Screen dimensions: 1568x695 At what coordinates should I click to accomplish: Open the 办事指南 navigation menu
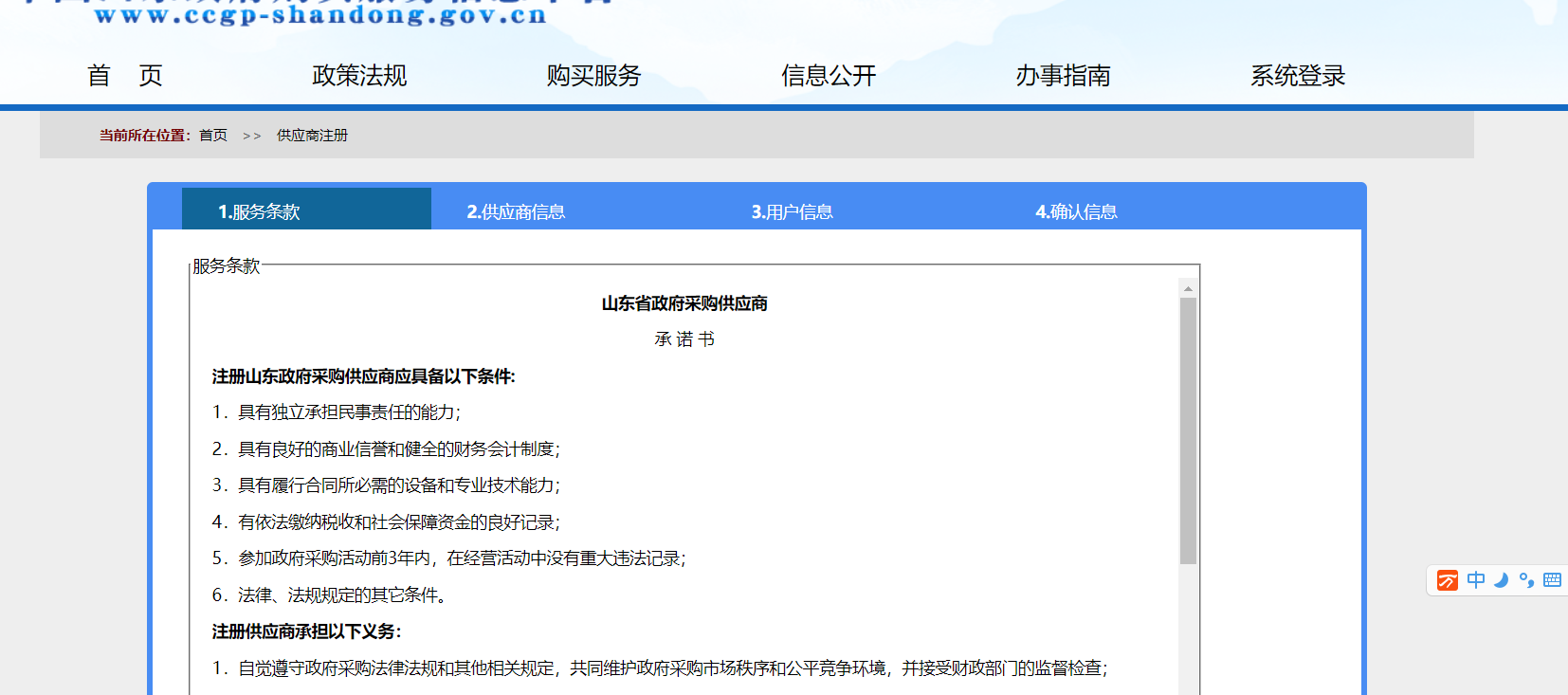(x=1063, y=76)
